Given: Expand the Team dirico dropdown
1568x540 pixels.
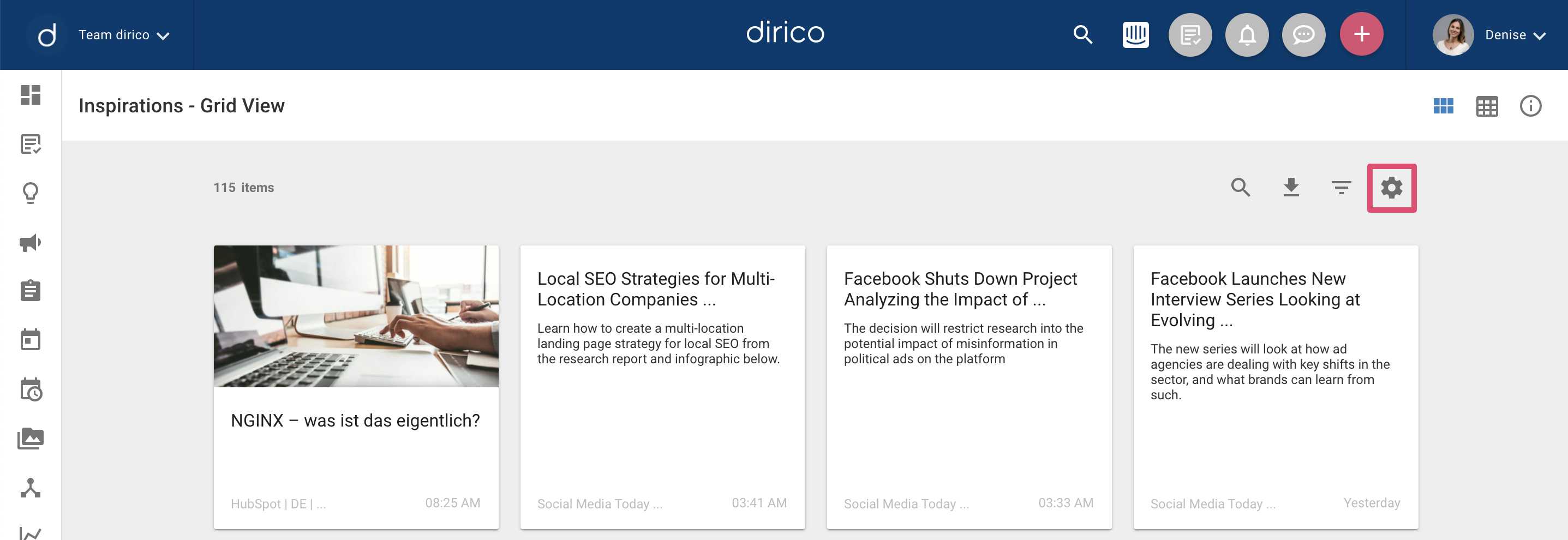Looking at the screenshot, I should [x=124, y=35].
